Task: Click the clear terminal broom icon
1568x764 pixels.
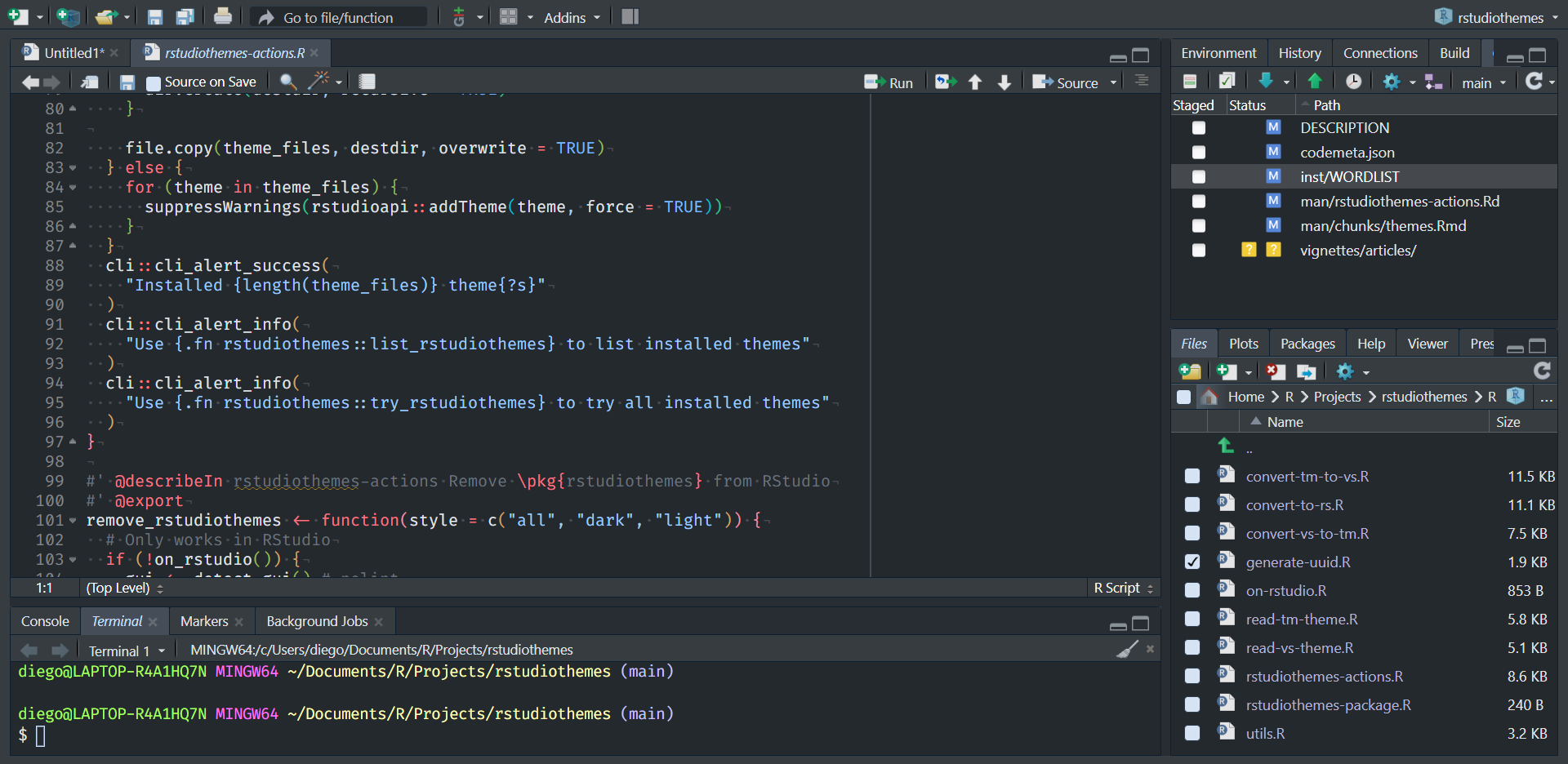Action: click(x=1127, y=650)
